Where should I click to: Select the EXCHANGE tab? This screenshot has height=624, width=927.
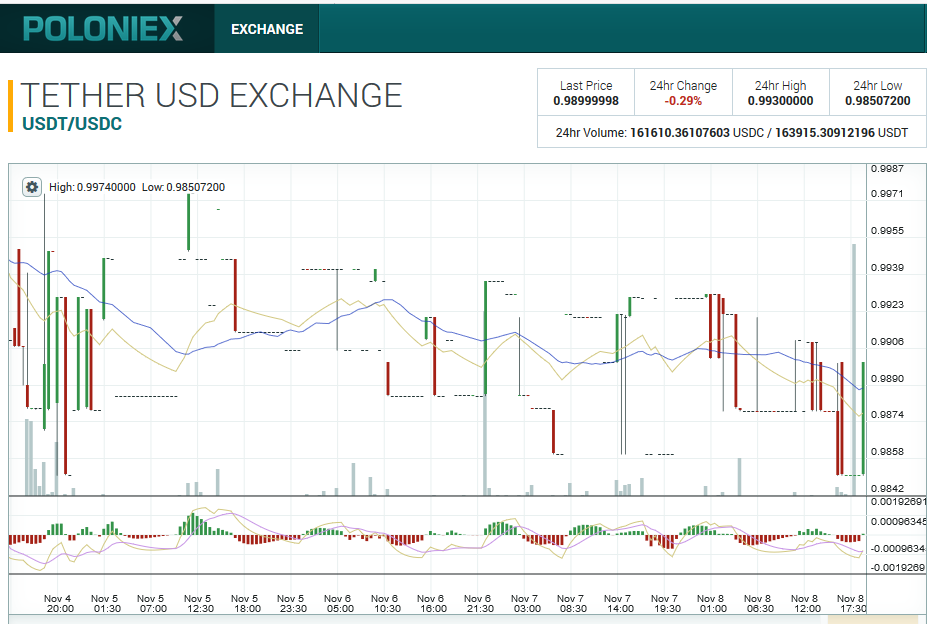coord(265,29)
